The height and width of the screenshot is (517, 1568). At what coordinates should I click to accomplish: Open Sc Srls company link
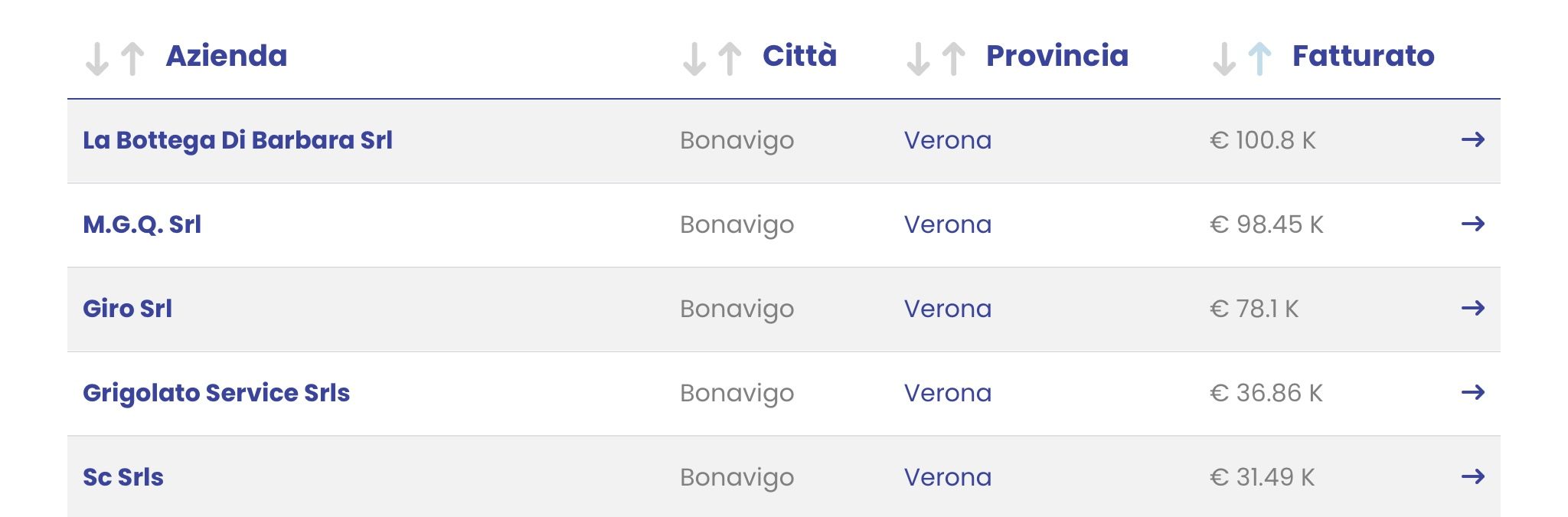click(122, 477)
